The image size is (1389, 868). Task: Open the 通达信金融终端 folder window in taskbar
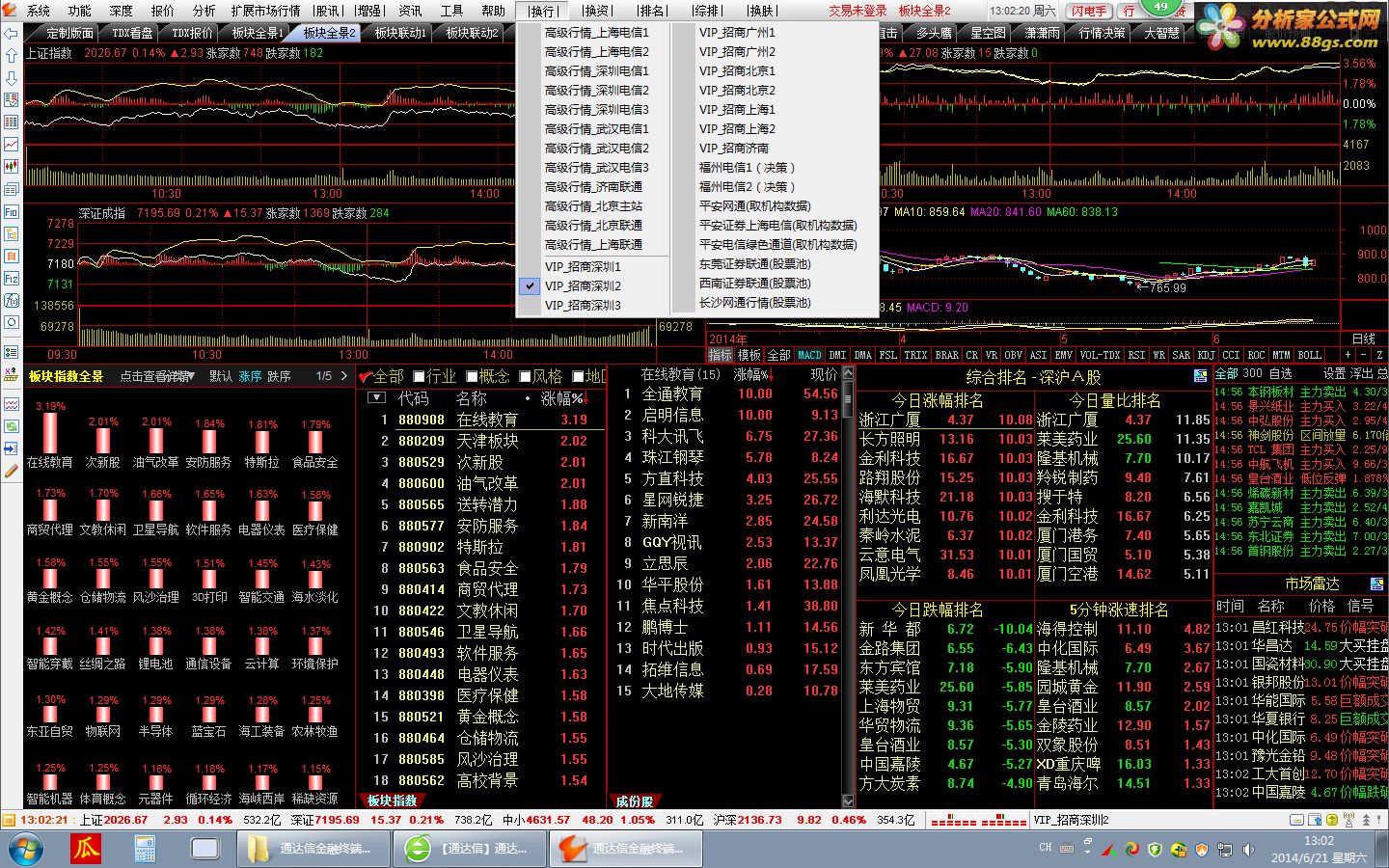coord(313,849)
